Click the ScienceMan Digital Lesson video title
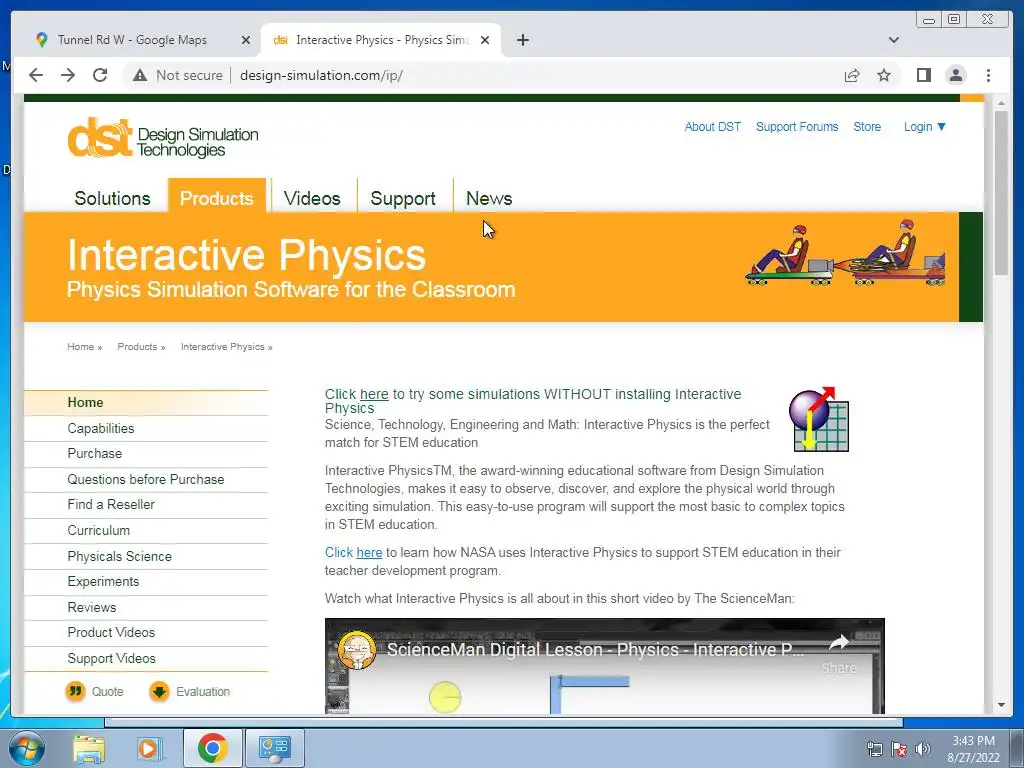 [x=595, y=650]
